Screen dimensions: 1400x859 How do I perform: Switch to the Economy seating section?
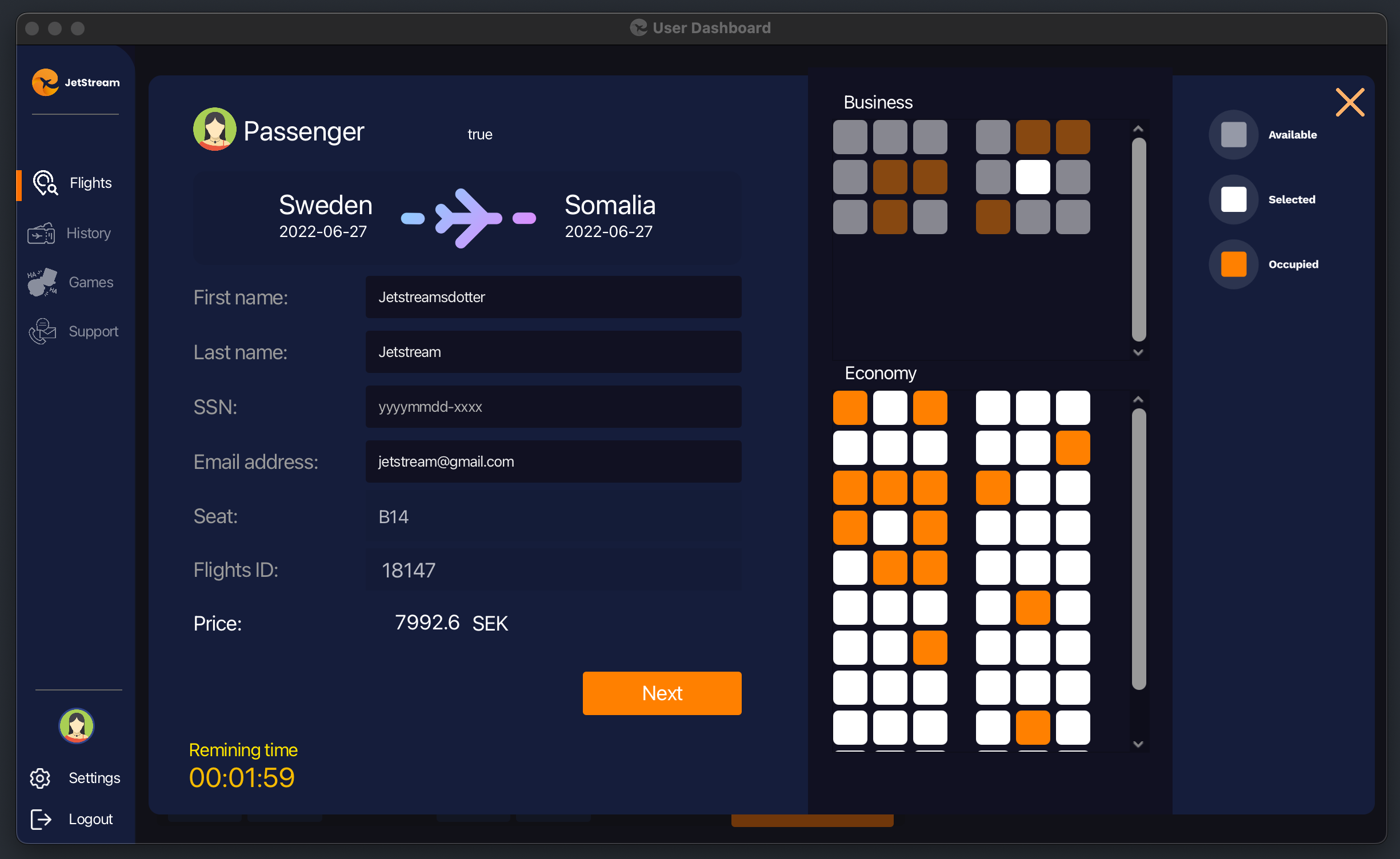tap(881, 373)
